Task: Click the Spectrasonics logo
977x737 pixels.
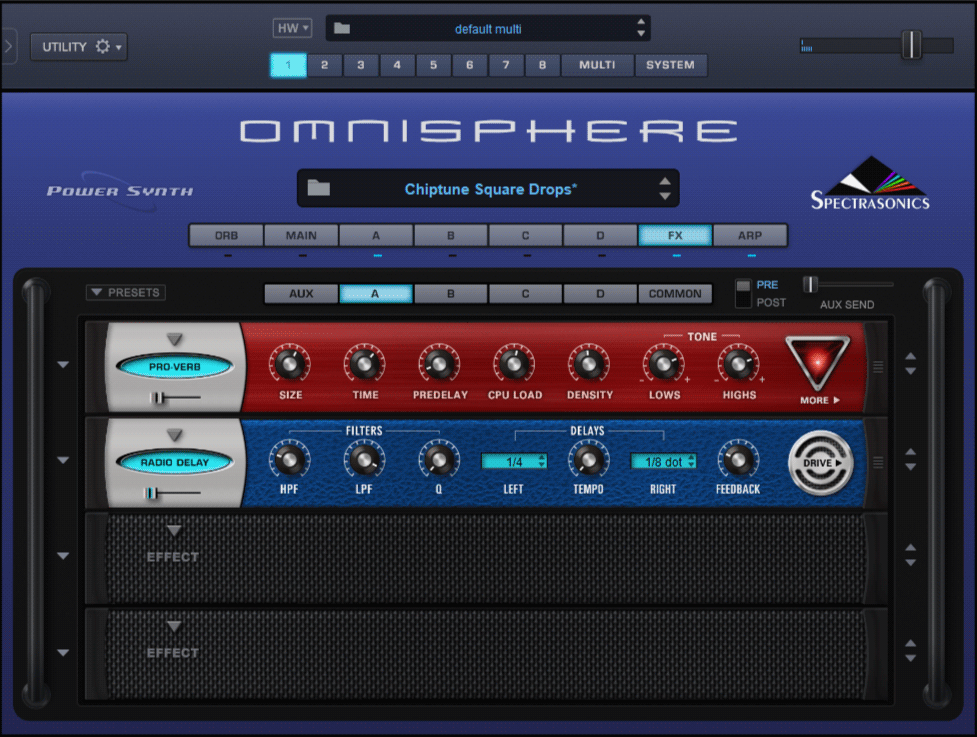Action: [x=870, y=183]
